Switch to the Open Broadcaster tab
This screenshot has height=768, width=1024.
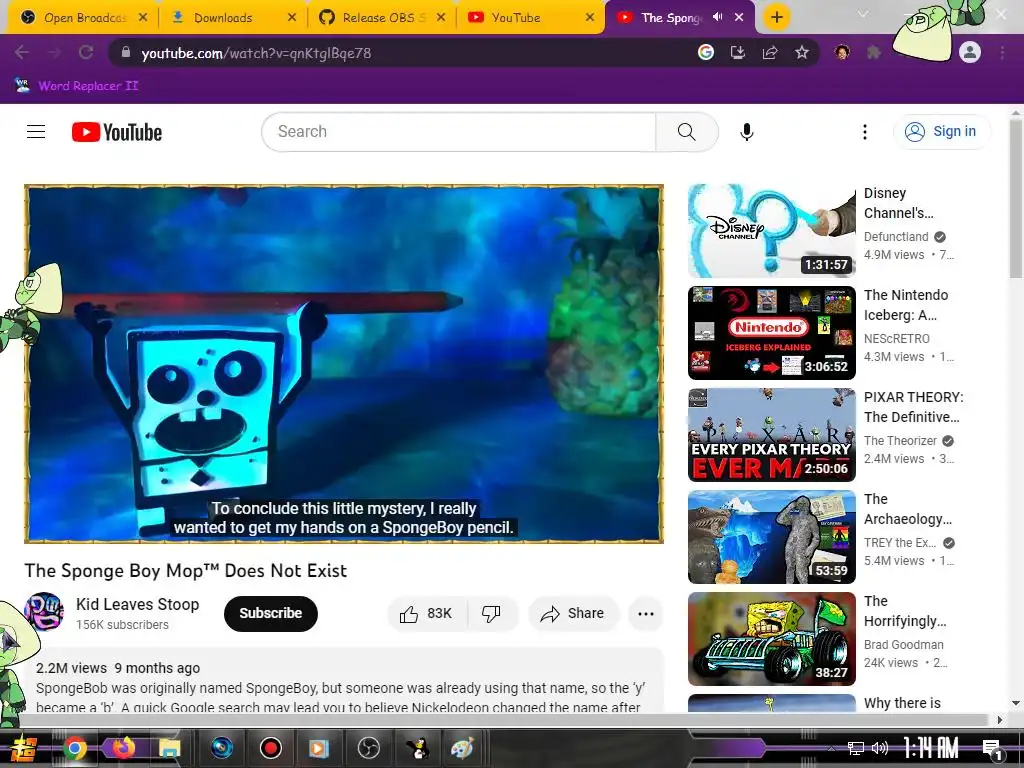tap(82, 17)
